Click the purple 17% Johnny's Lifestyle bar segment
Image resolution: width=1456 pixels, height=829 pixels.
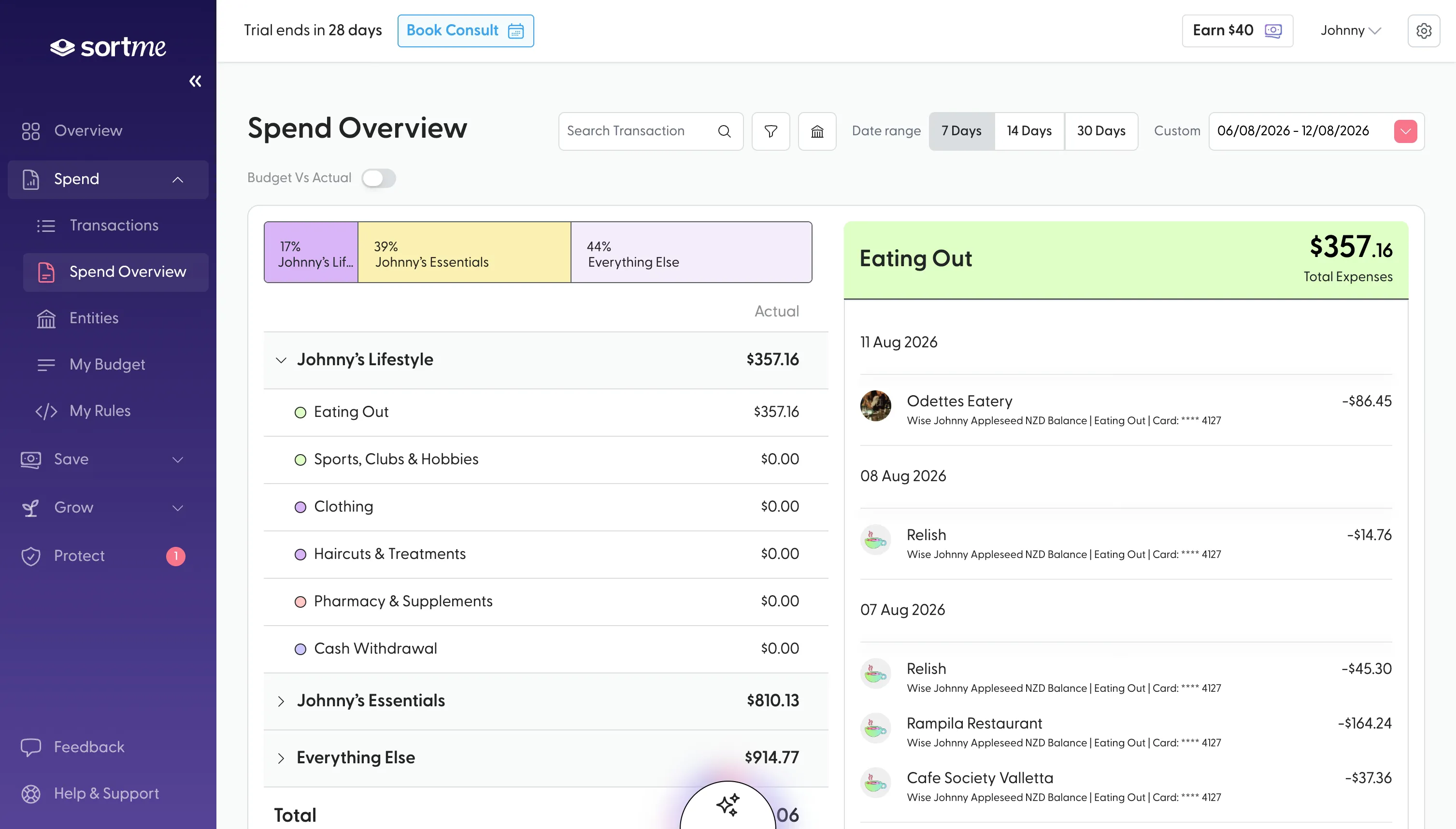(x=312, y=252)
